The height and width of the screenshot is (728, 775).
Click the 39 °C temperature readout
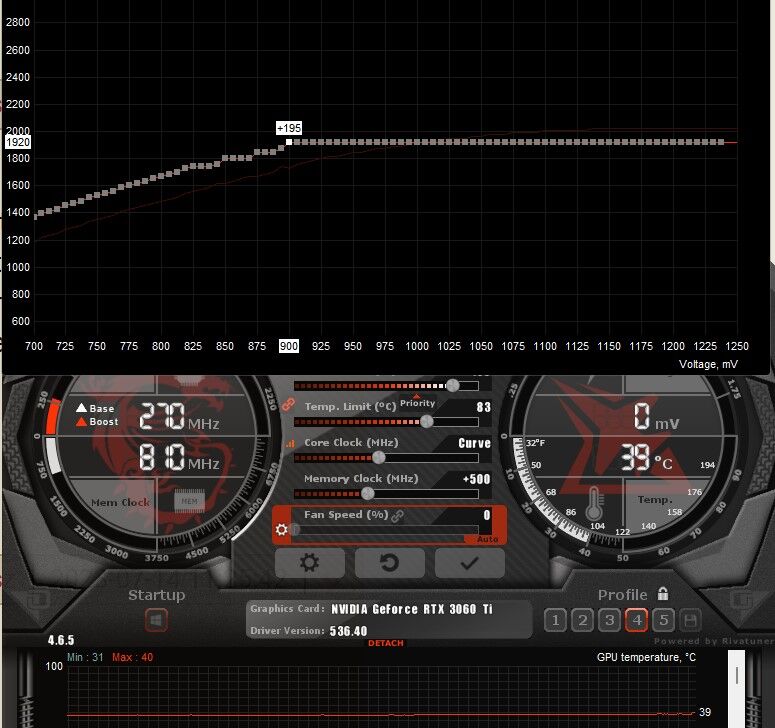647,457
